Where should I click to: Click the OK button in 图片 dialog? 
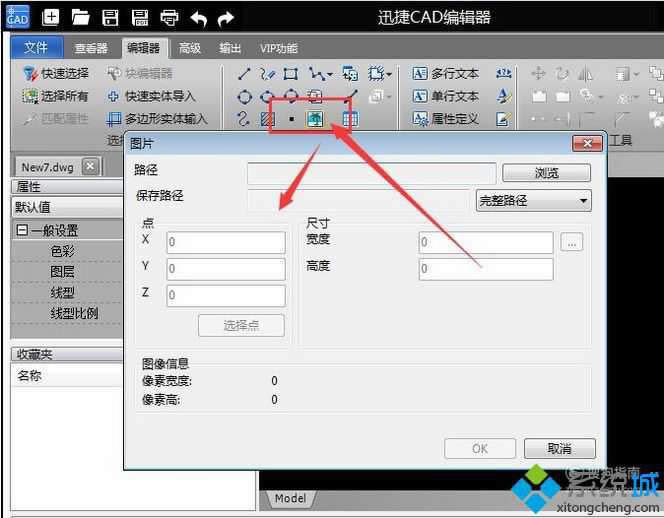480,449
